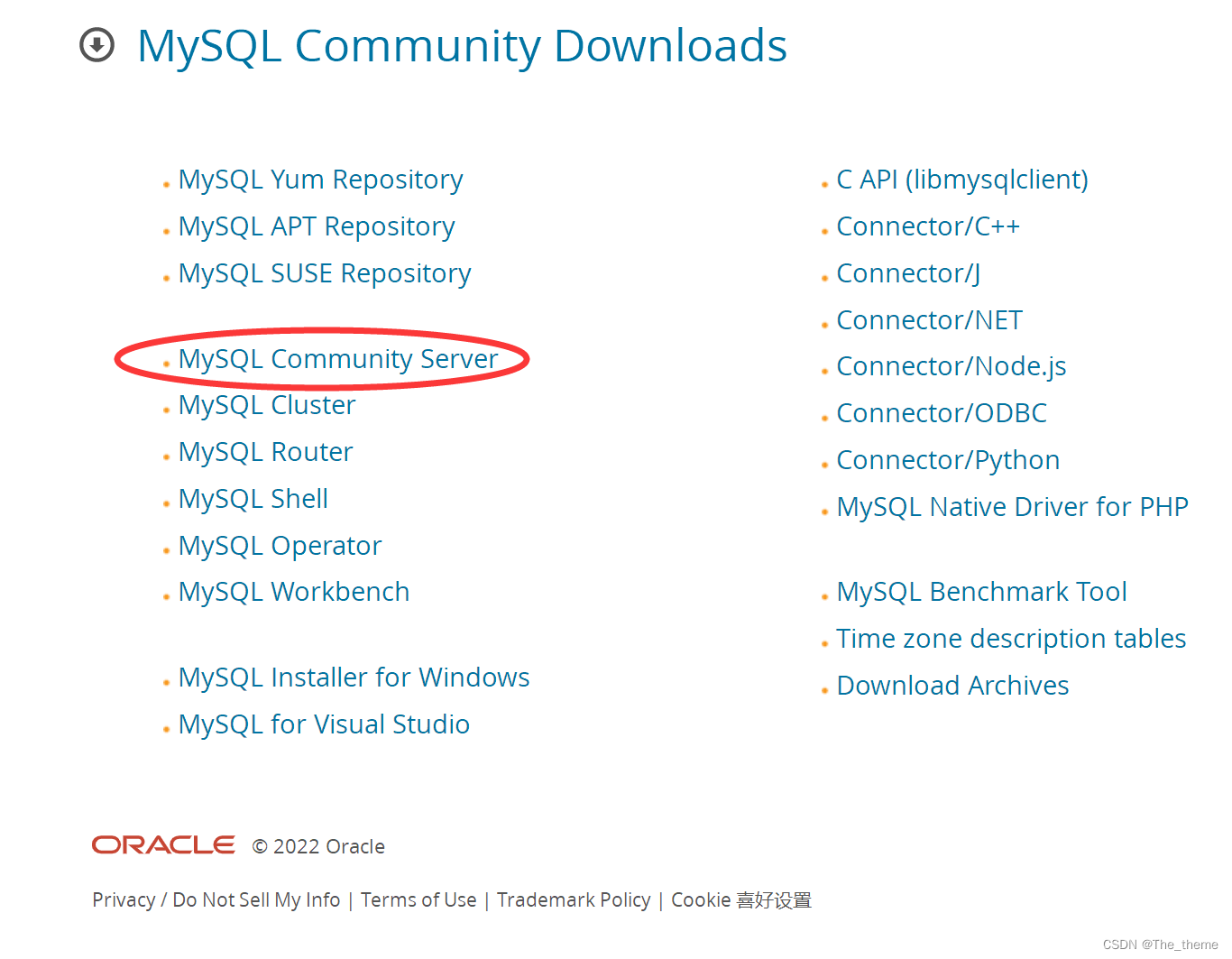Image resolution: width=1232 pixels, height=959 pixels.
Task: Open the Connector/NET link
Action: click(930, 320)
